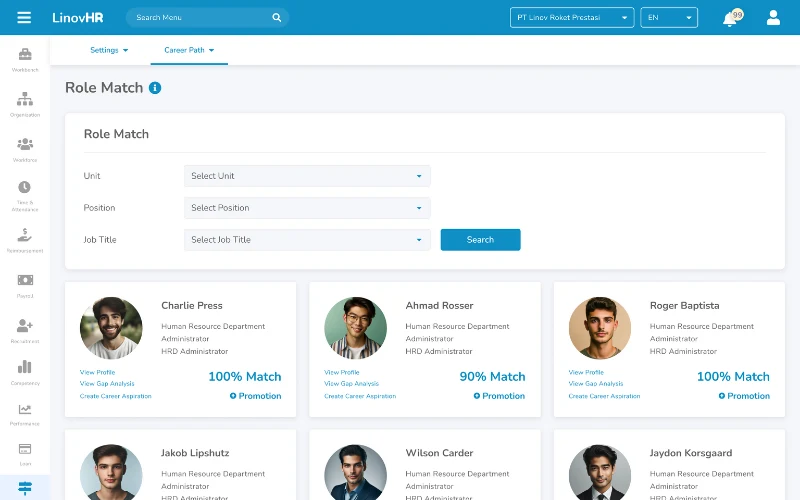The image size is (800, 500).
Task: Expand the Select Job Title dropdown
Action: pos(307,240)
